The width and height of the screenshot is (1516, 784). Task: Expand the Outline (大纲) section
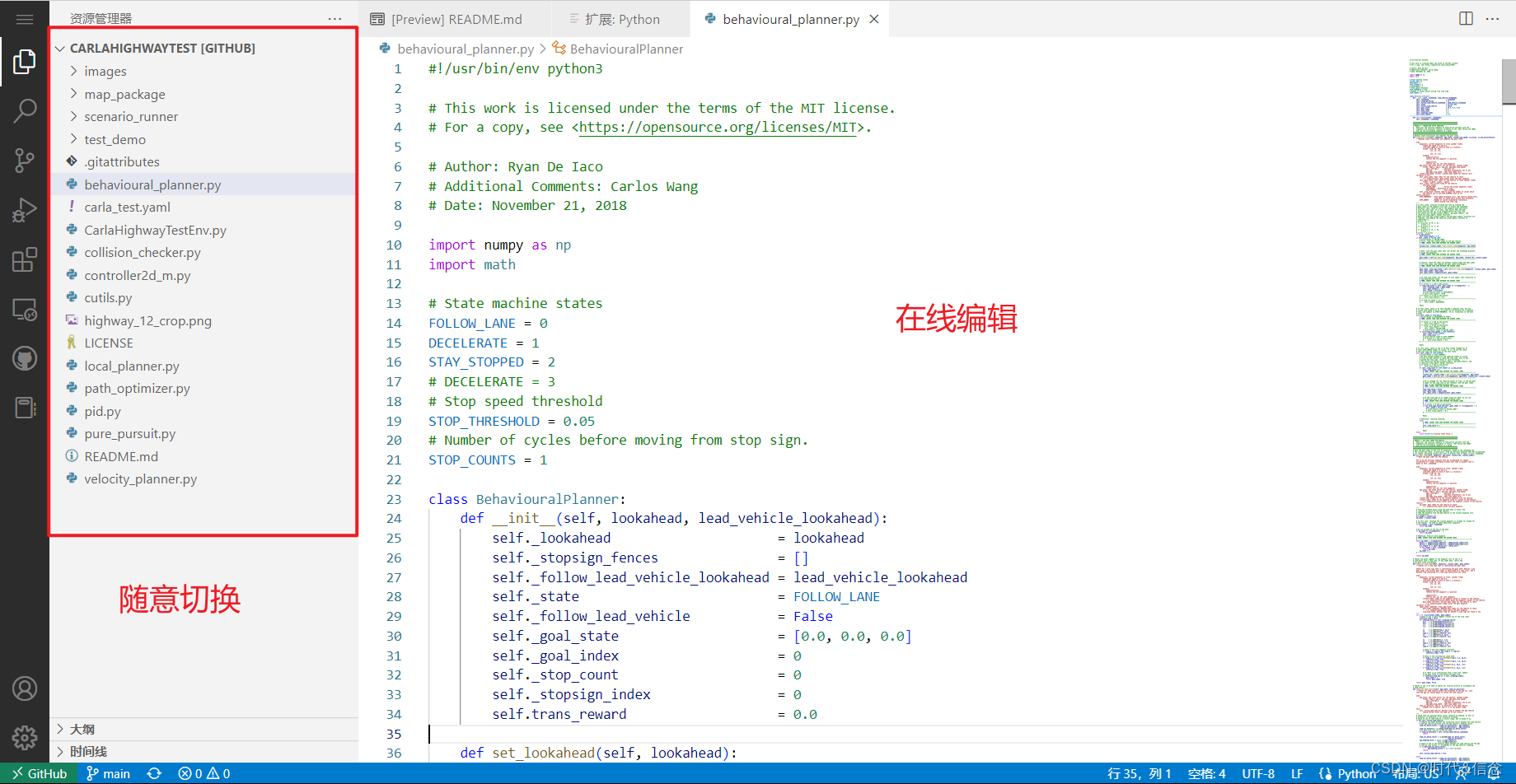pos(204,729)
